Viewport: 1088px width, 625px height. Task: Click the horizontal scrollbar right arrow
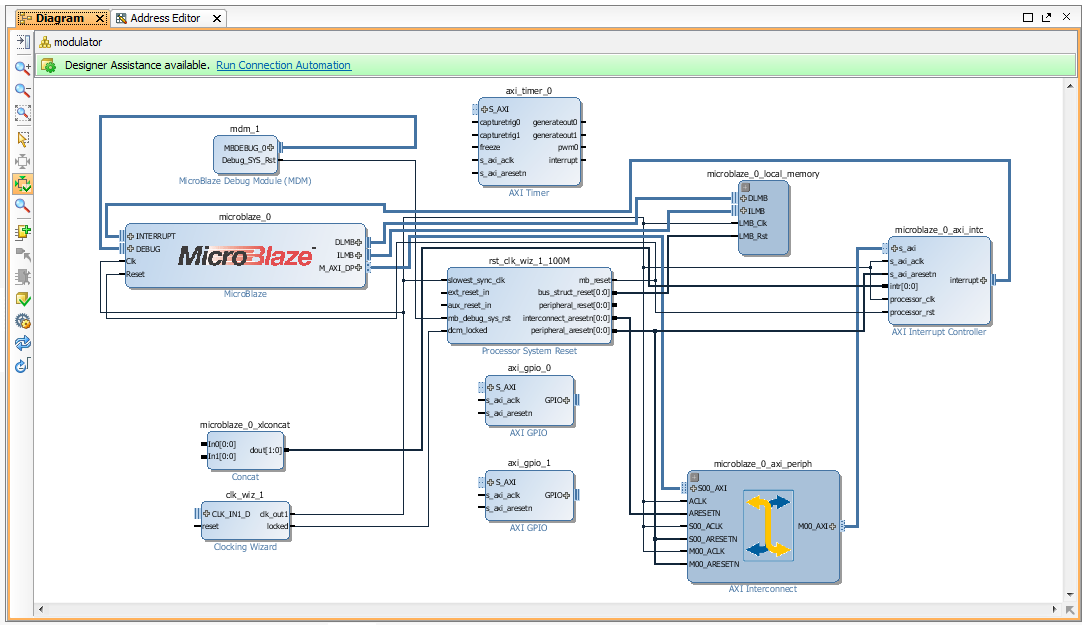[1055, 609]
